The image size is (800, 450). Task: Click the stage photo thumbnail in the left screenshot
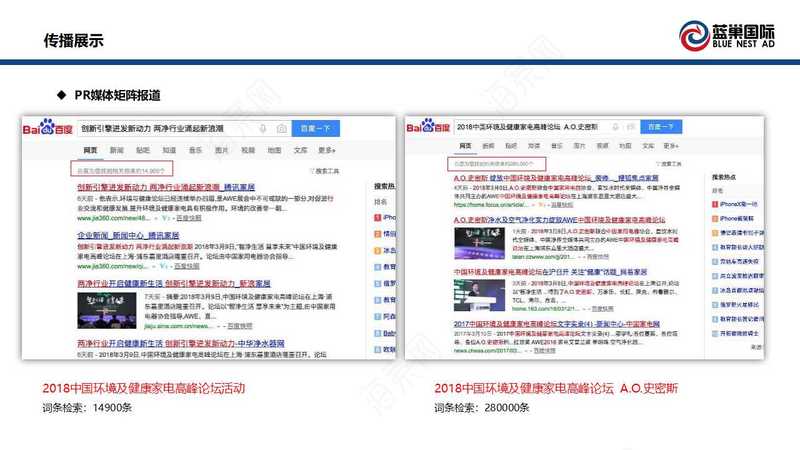click(x=107, y=310)
